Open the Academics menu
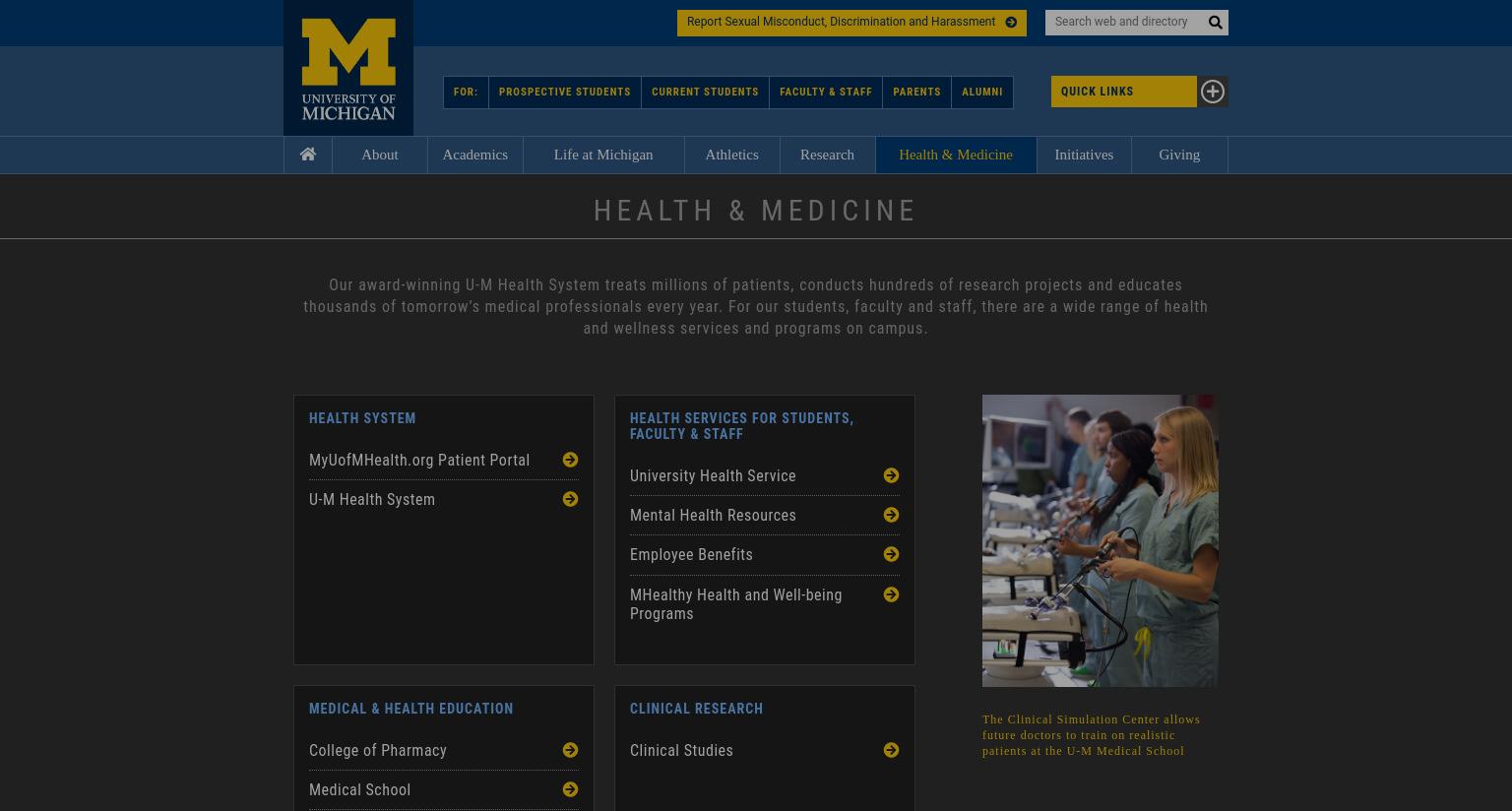The height and width of the screenshot is (811, 1512). pos(475,155)
